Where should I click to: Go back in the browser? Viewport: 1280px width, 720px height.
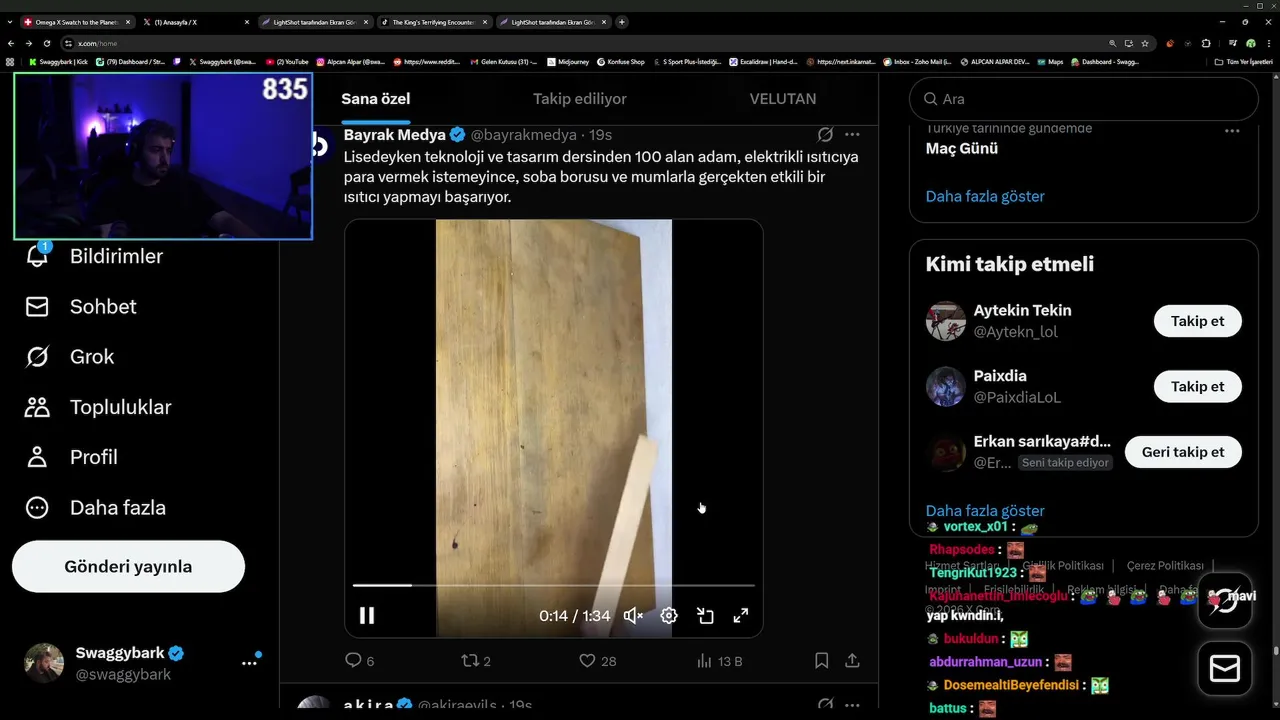[x=11, y=43]
